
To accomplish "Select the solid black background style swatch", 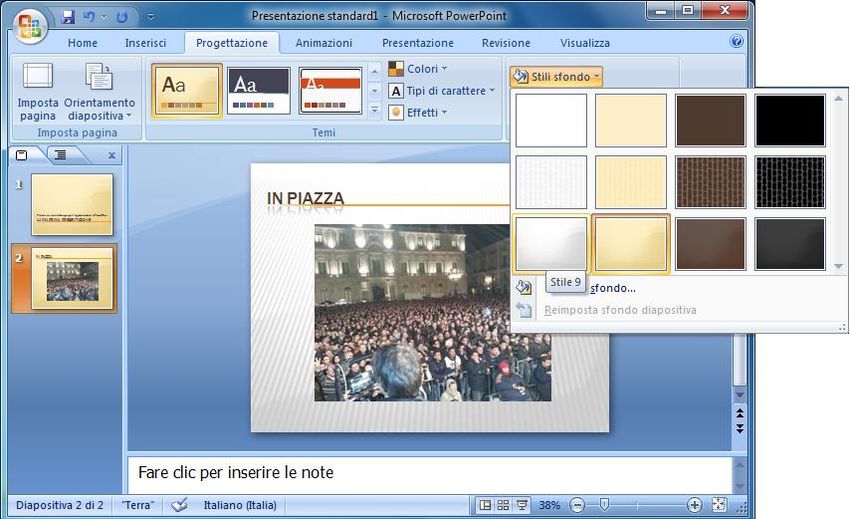I will tap(790, 121).
